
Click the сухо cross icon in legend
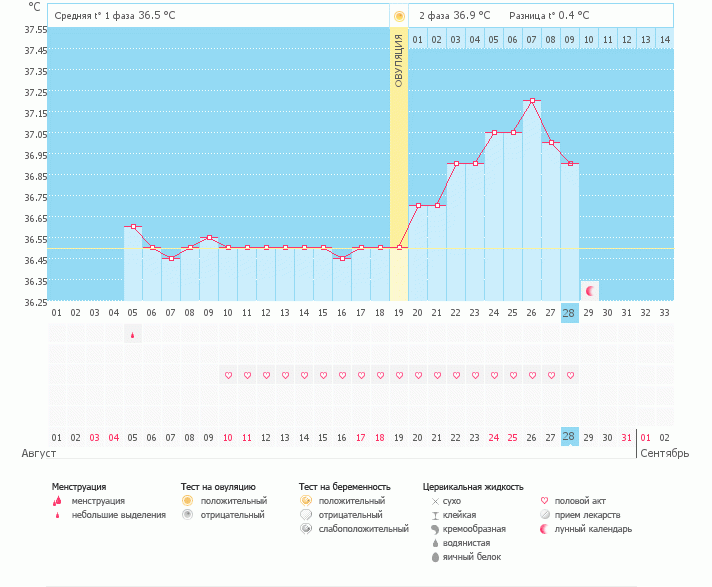[434, 500]
